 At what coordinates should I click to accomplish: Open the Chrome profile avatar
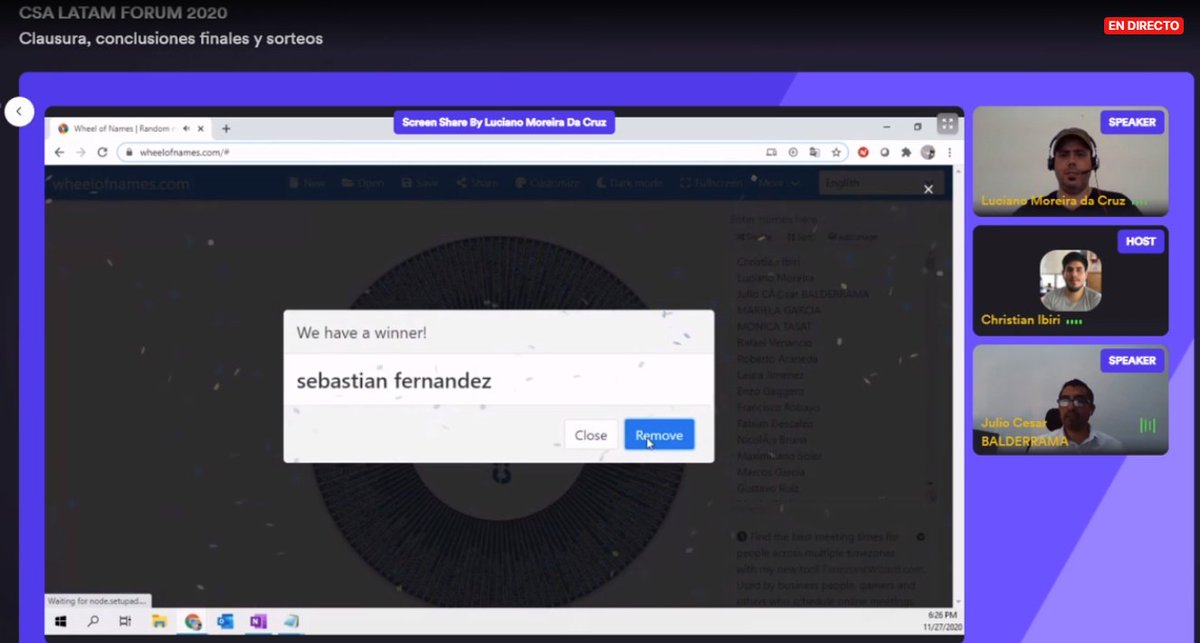928,153
